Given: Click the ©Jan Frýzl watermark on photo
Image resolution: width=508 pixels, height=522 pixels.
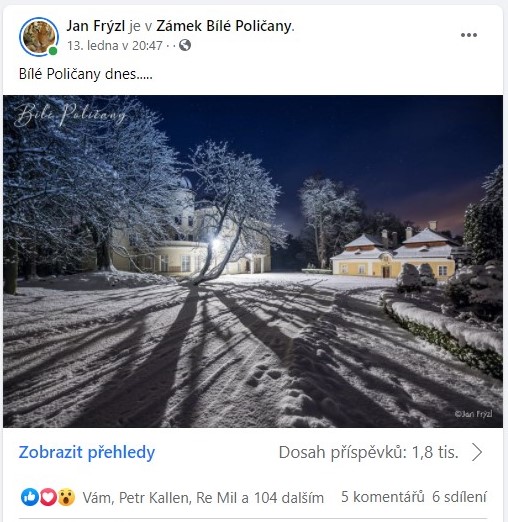Looking at the screenshot, I should (x=473, y=414).
